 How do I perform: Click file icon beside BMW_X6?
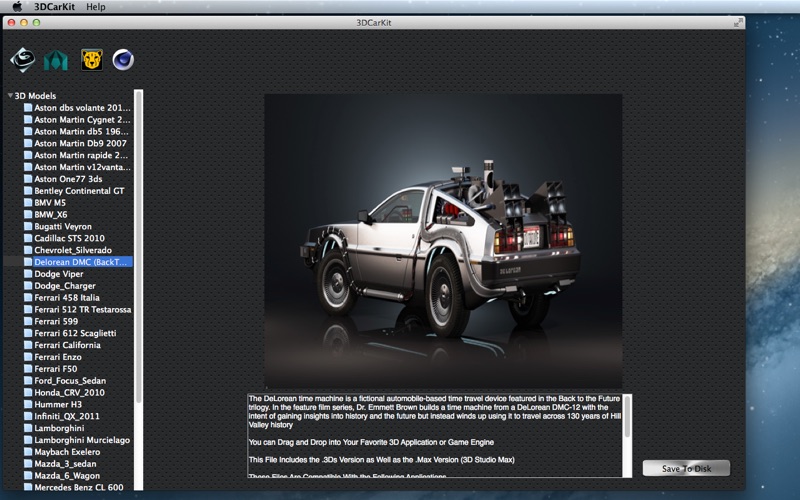click(28, 214)
